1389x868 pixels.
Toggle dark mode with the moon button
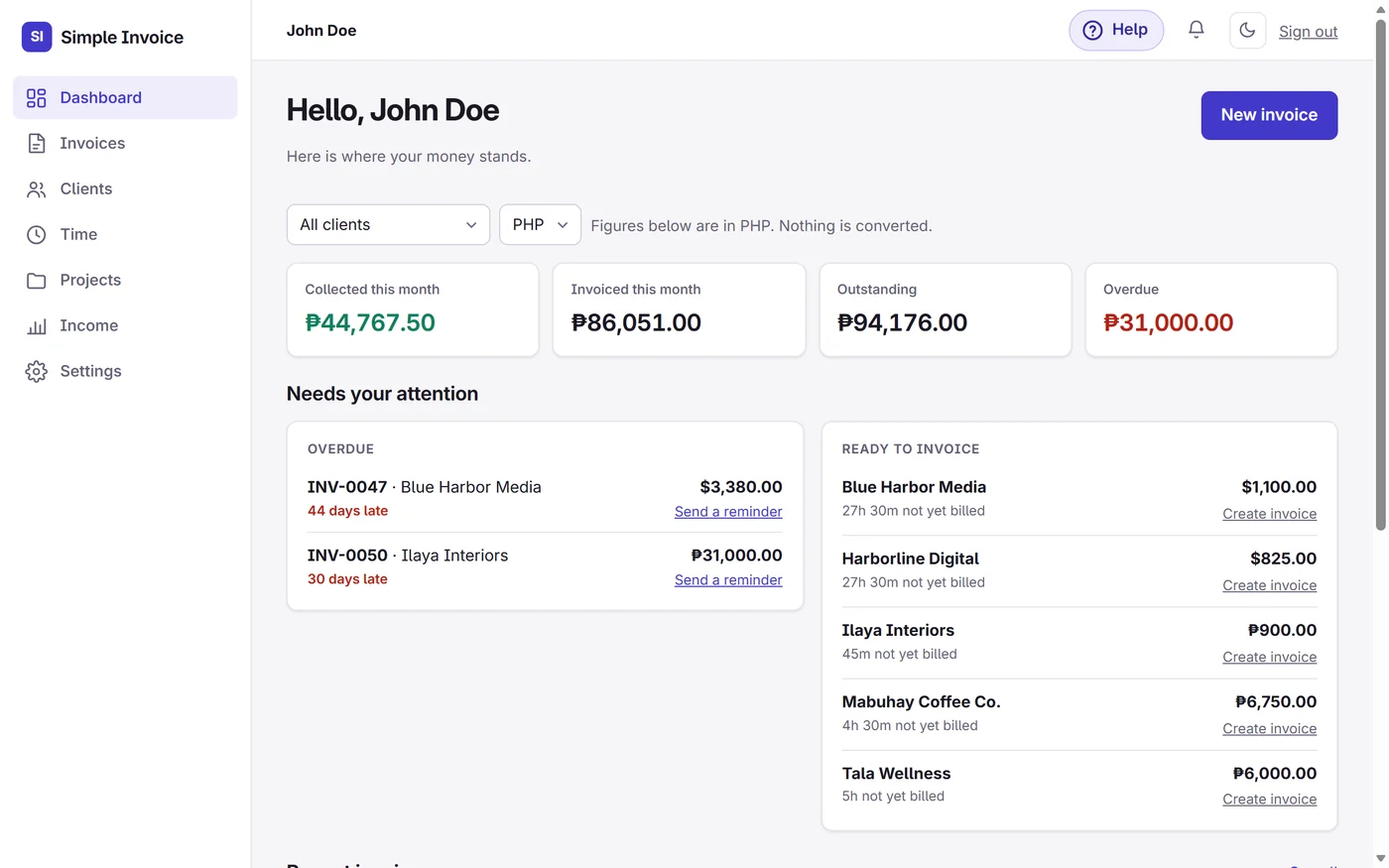tap(1247, 30)
